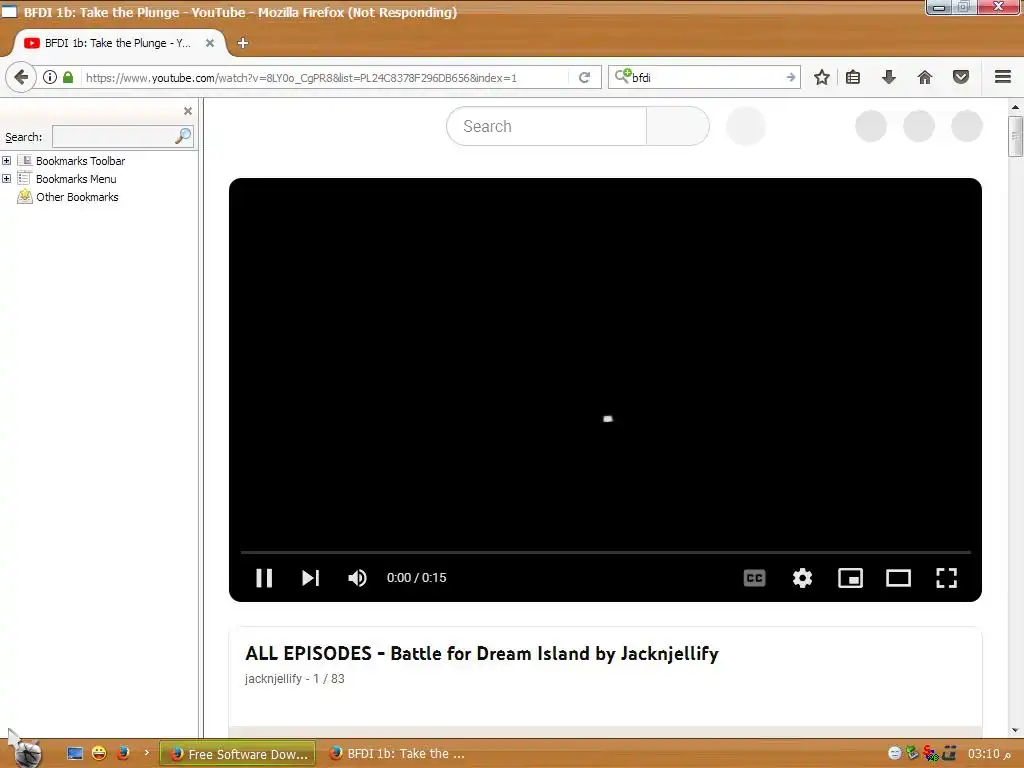The image size is (1024, 768).
Task: Show your bookmarks list icon
Action: click(x=853, y=77)
